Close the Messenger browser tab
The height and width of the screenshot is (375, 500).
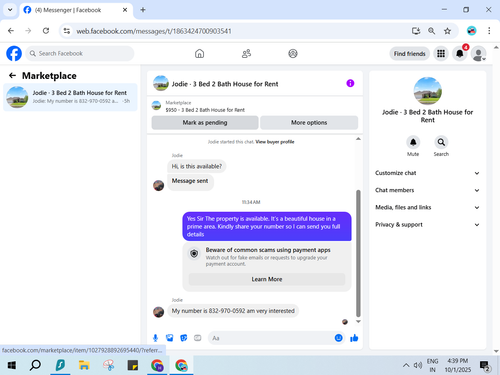[125, 10]
